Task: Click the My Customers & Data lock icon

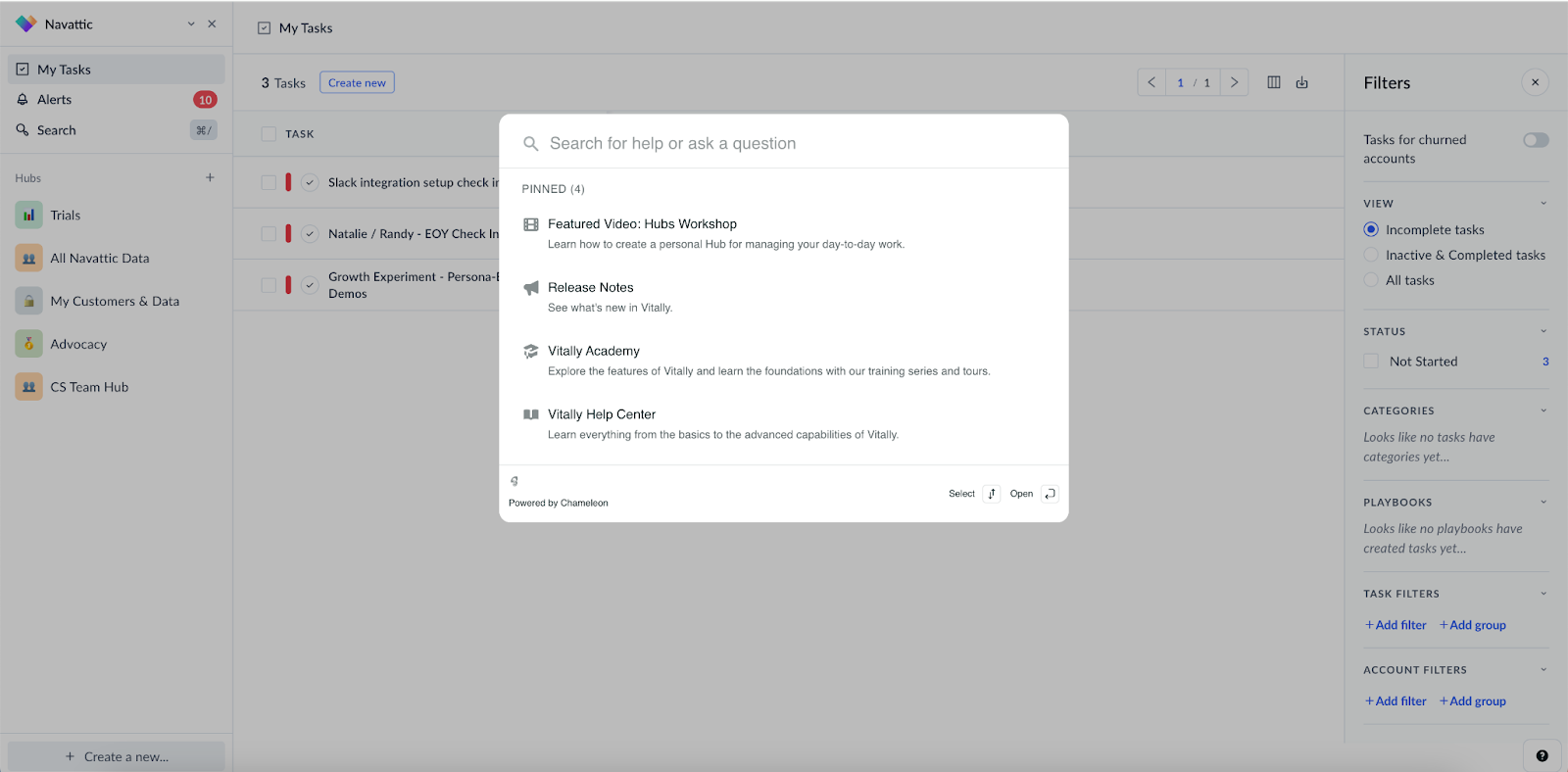Action: click(28, 302)
